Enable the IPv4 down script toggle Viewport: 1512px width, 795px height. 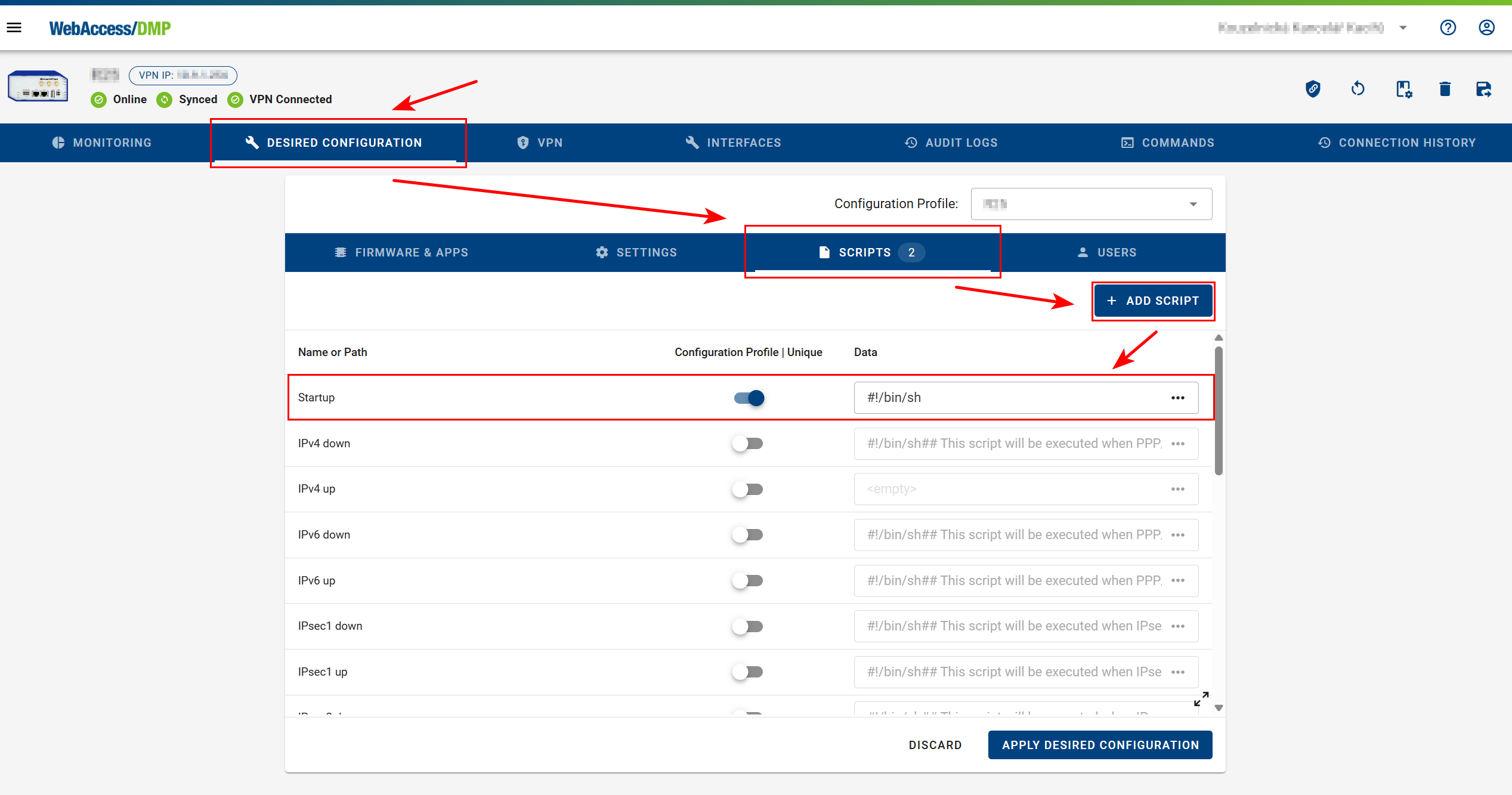point(748,444)
